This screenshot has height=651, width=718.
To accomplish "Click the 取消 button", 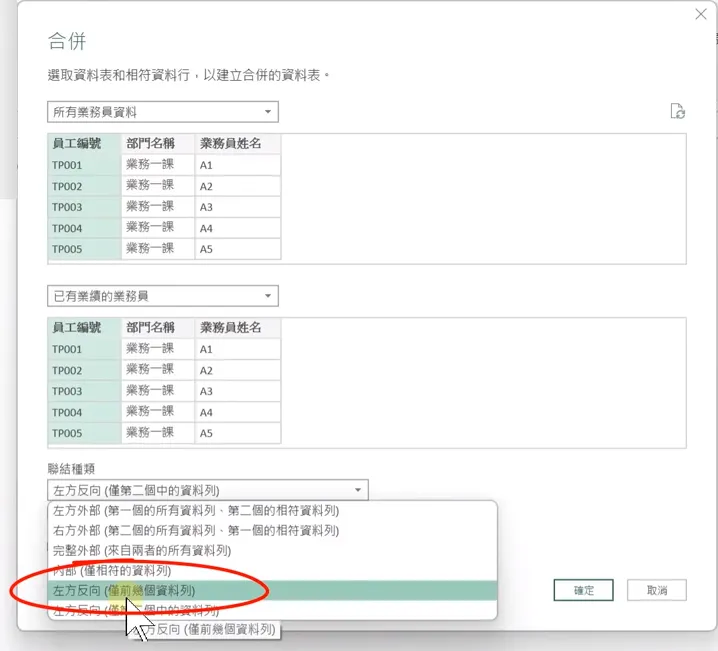I will point(657,590).
